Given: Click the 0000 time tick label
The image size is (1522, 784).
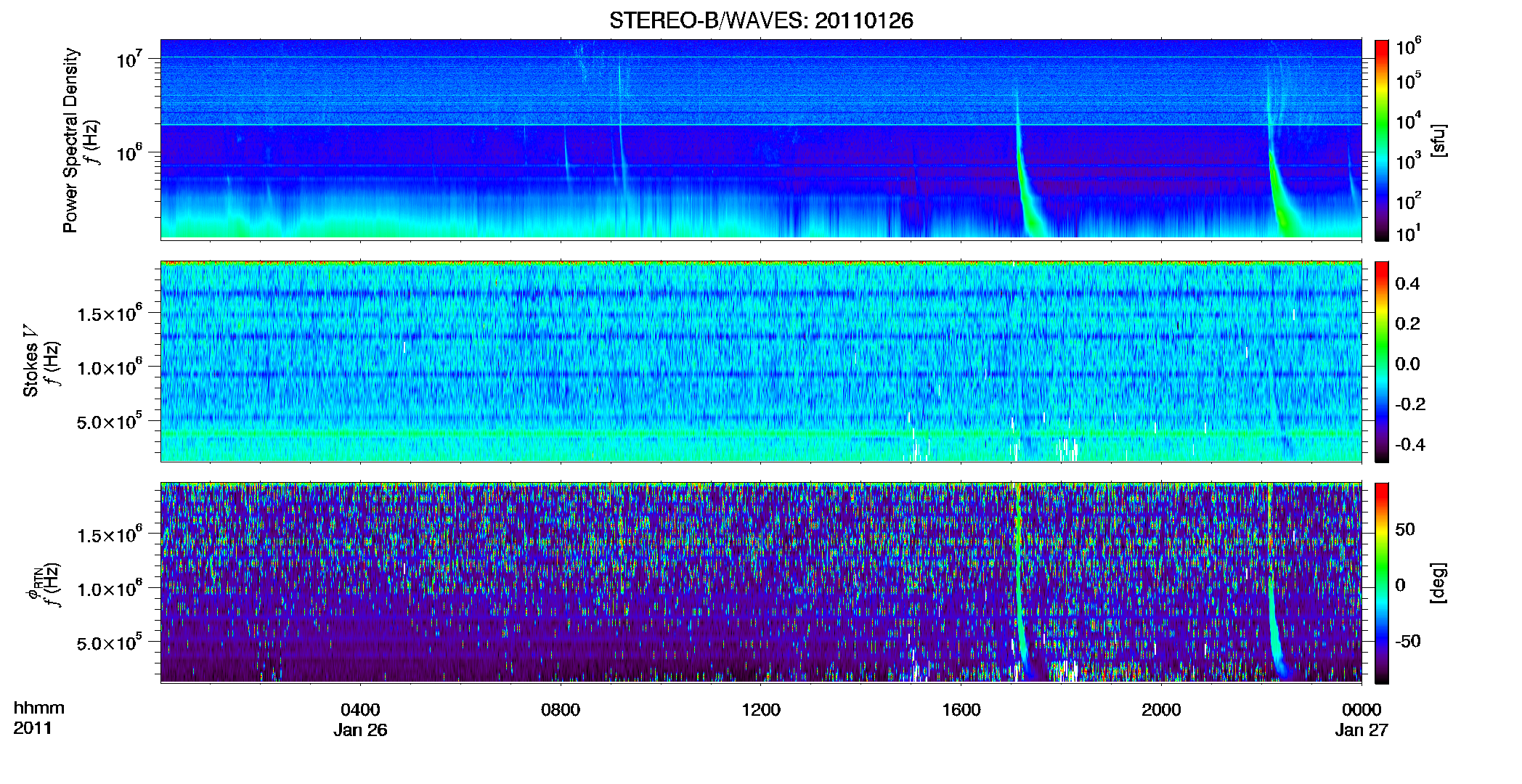Looking at the screenshot, I should [x=1362, y=709].
